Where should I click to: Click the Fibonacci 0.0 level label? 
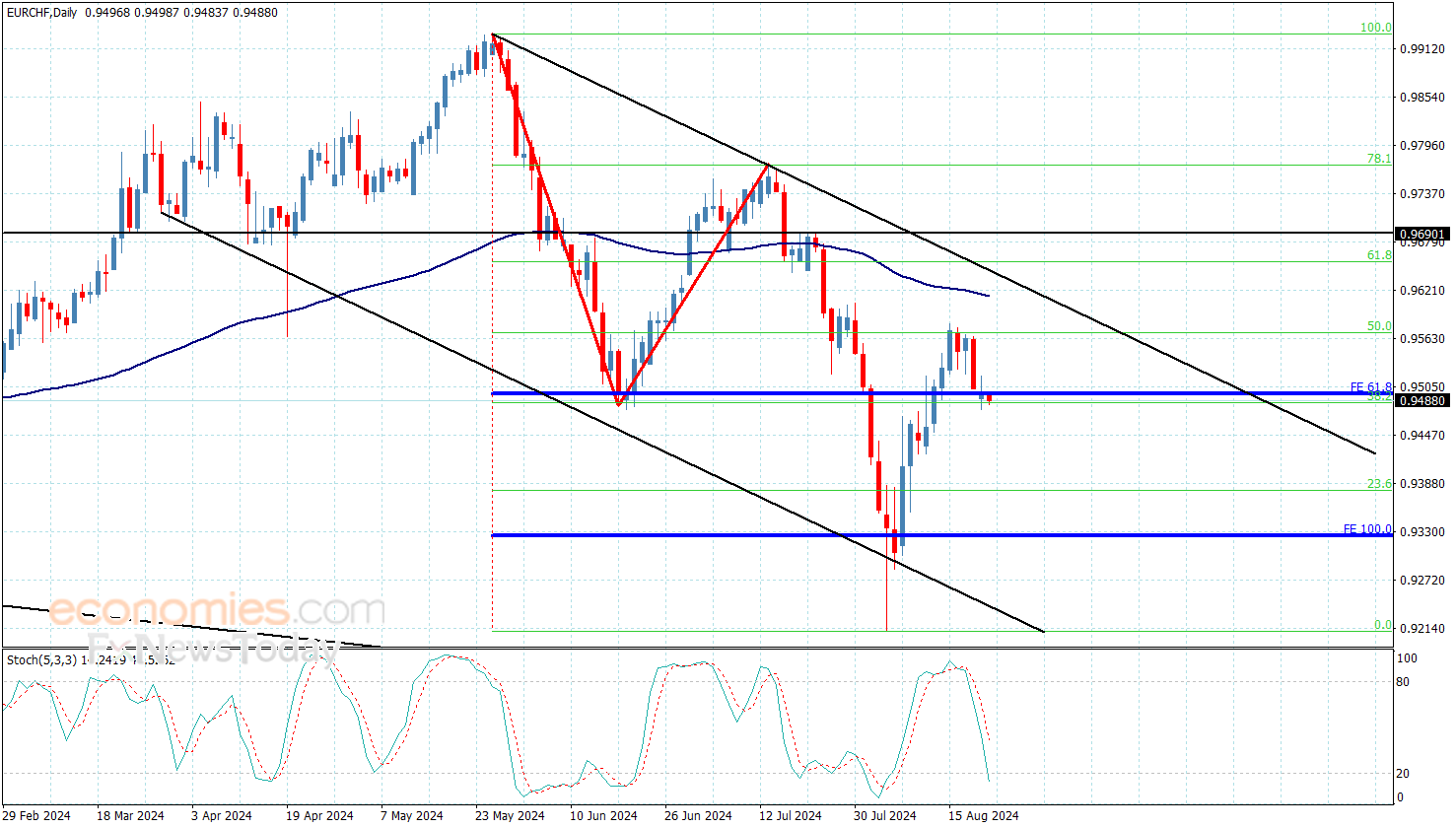(1383, 625)
